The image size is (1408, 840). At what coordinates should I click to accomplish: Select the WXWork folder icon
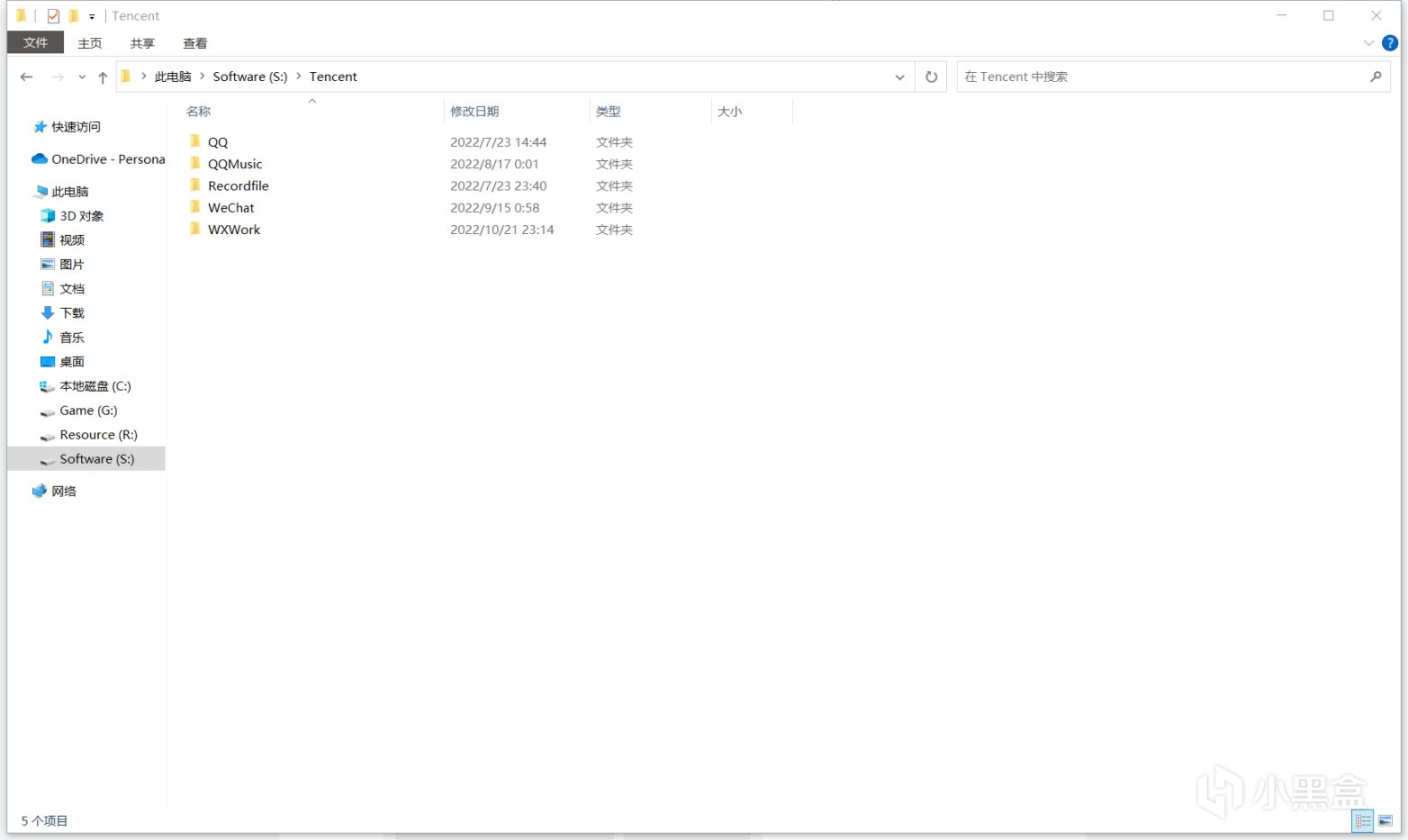[195, 229]
